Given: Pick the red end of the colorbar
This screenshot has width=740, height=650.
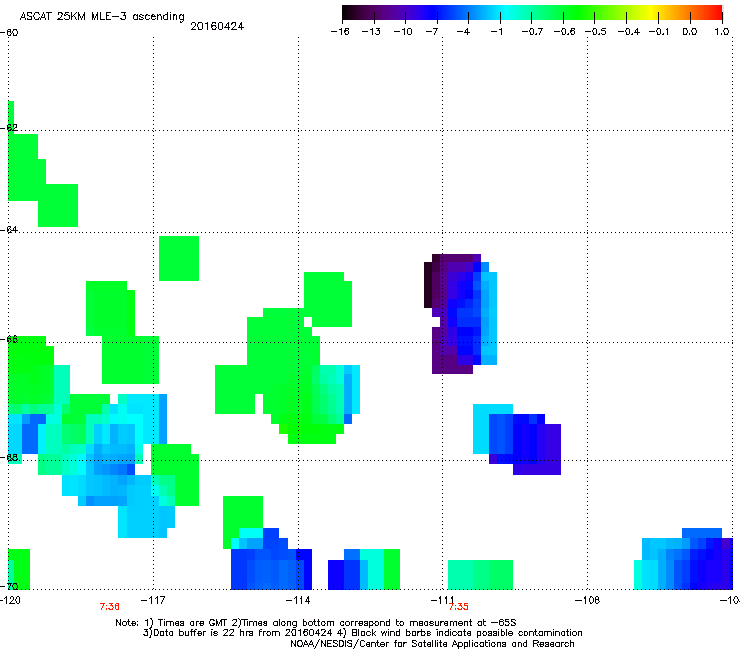Looking at the screenshot, I should click(x=717, y=13).
